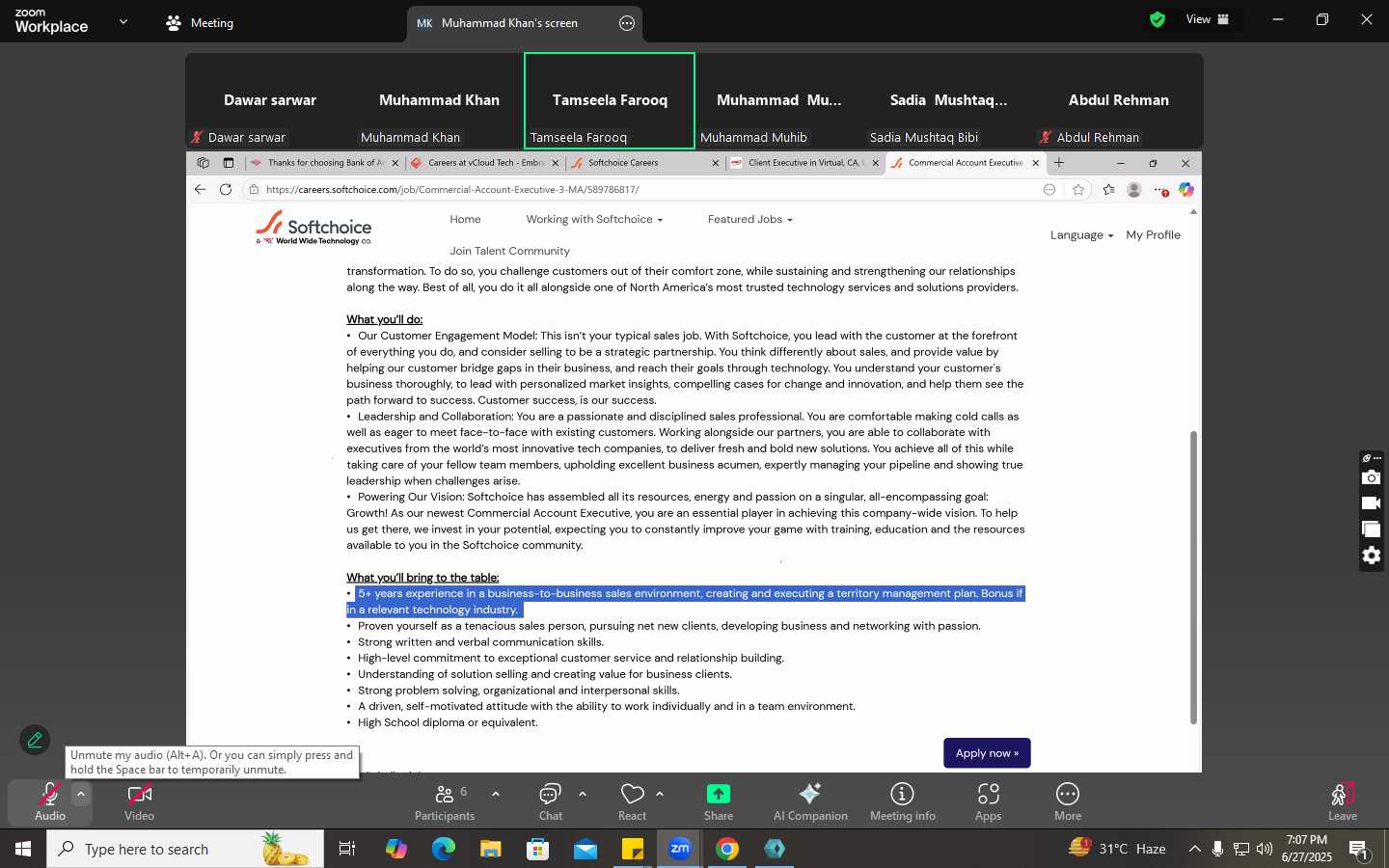The image size is (1389, 868).
Task: Close the Commercial Account Executive tab
Action: tap(1036, 163)
